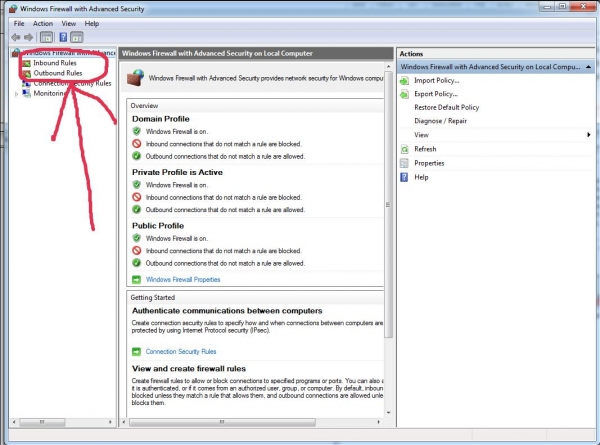Viewport: 600px width, 445px height.
Task: Click Domain Profile green shield firewall-on icon
Action: pos(137,131)
